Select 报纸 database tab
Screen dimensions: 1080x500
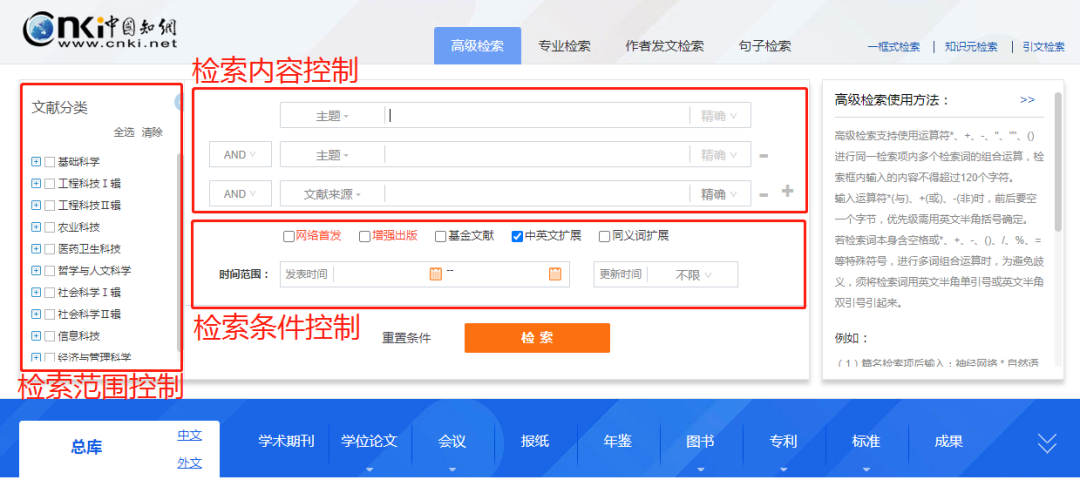[534, 441]
